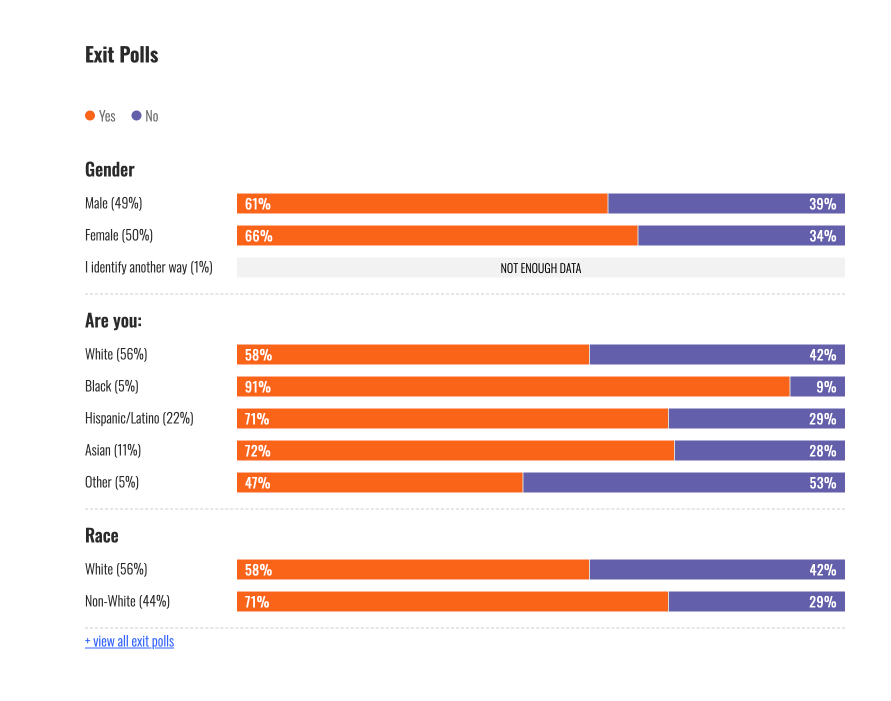Screen dimensions: 891x701
Task: Click the purple No legend dot
Action: pos(136,116)
